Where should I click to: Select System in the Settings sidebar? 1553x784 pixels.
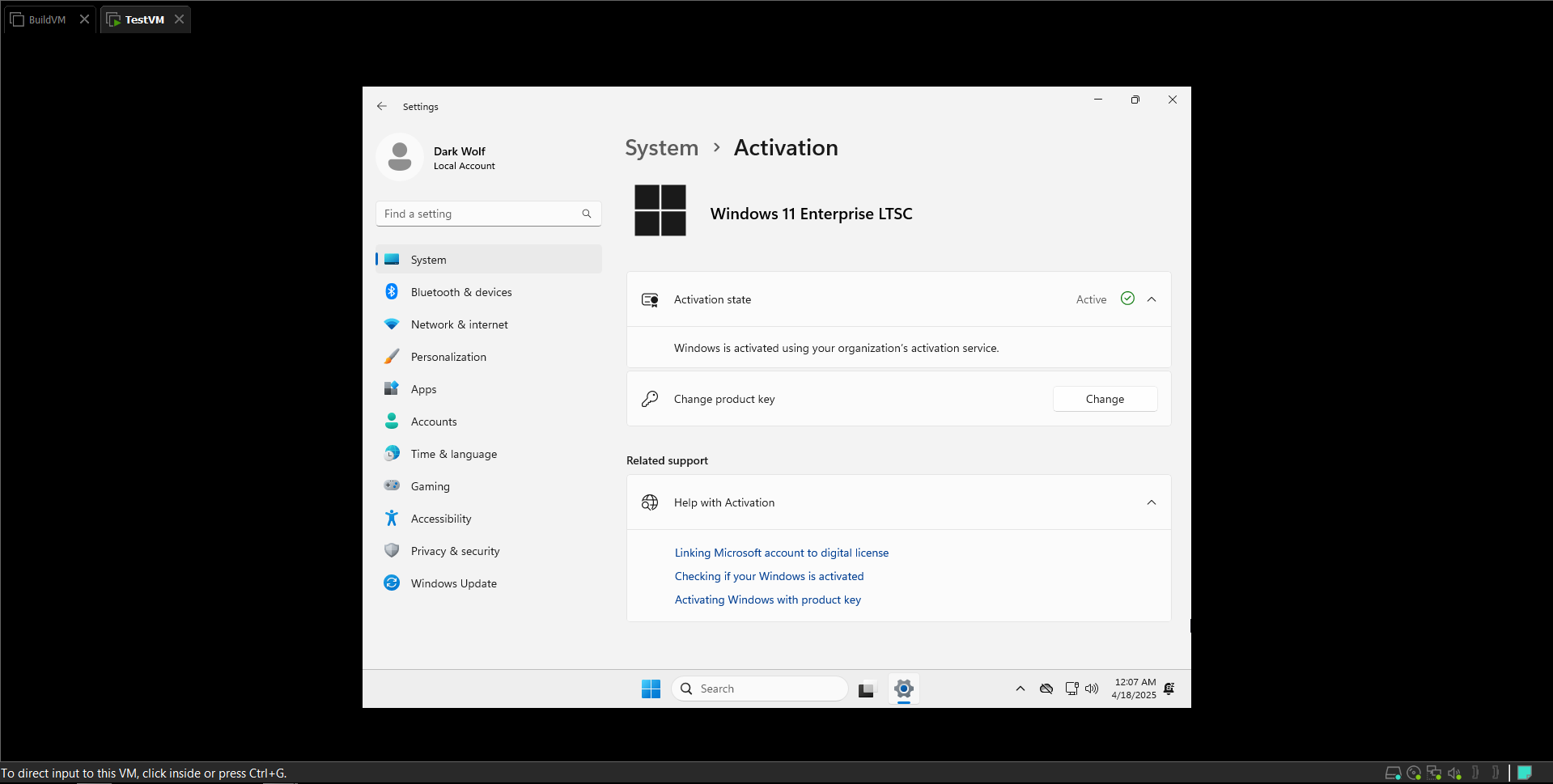coord(489,260)
